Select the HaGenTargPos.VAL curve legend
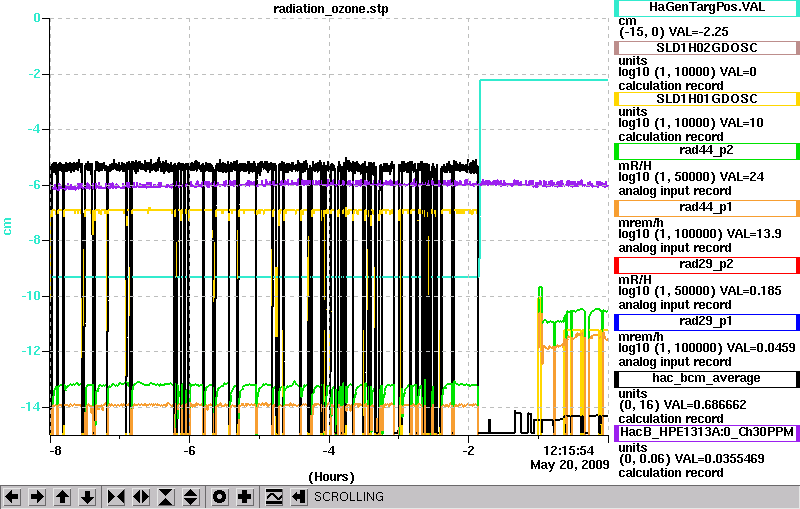800x509 pixels. point(707,7)
